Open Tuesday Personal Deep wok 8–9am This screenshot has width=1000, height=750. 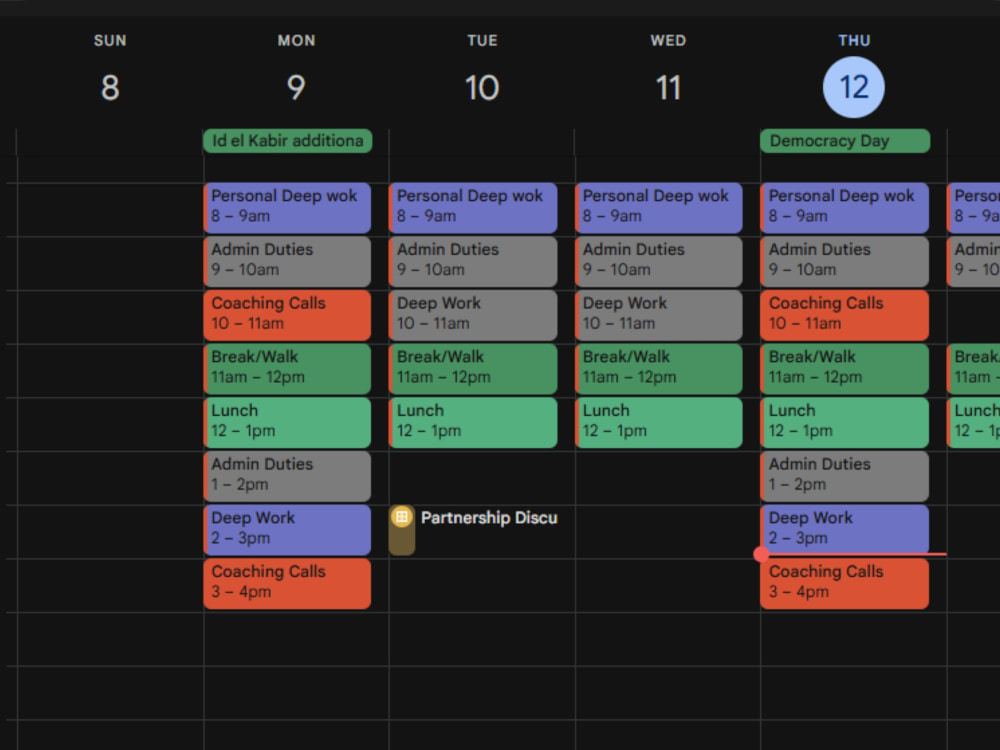473,208
